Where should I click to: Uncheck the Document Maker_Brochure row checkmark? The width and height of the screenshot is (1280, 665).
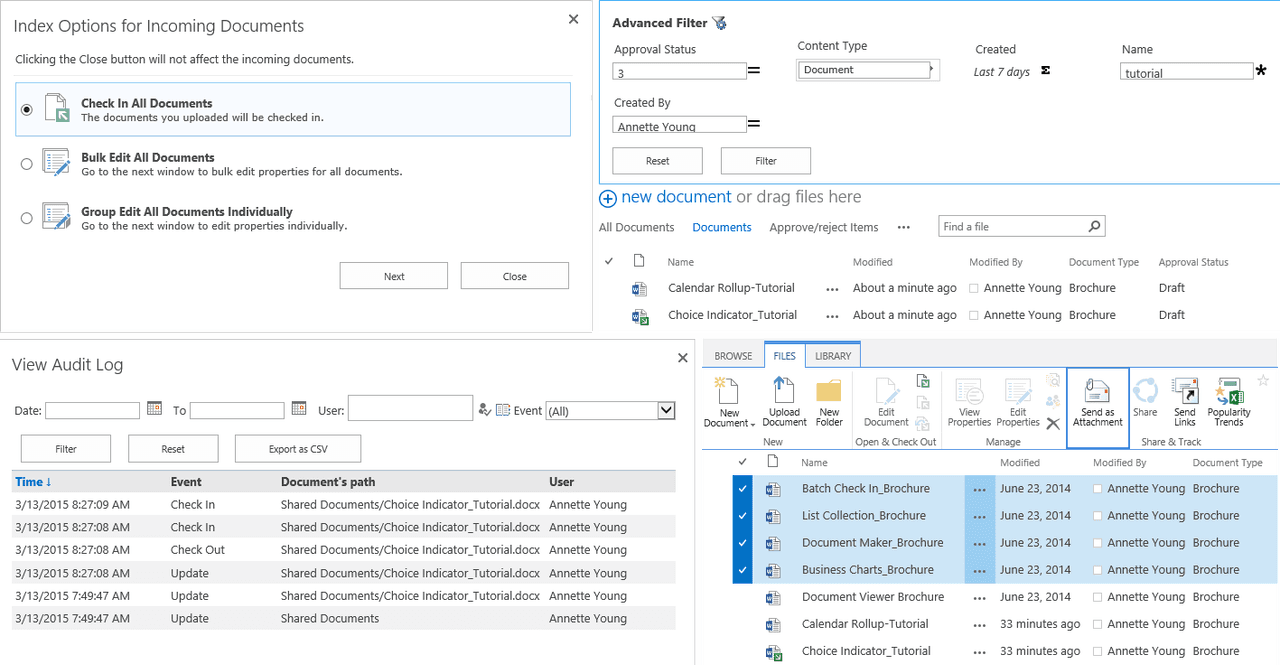742,543
